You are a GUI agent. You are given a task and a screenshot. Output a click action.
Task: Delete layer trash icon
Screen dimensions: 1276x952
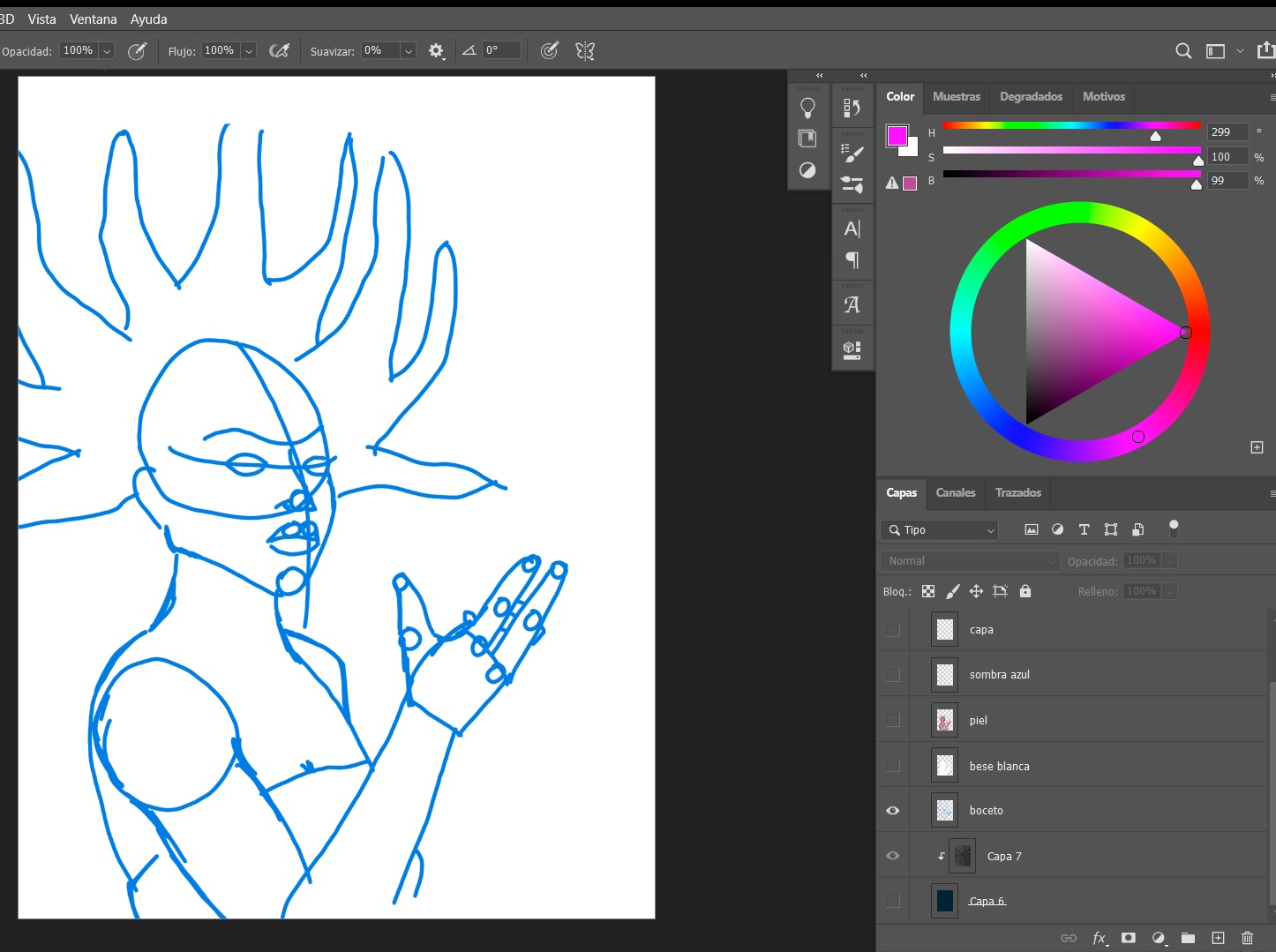[1247, 938]
